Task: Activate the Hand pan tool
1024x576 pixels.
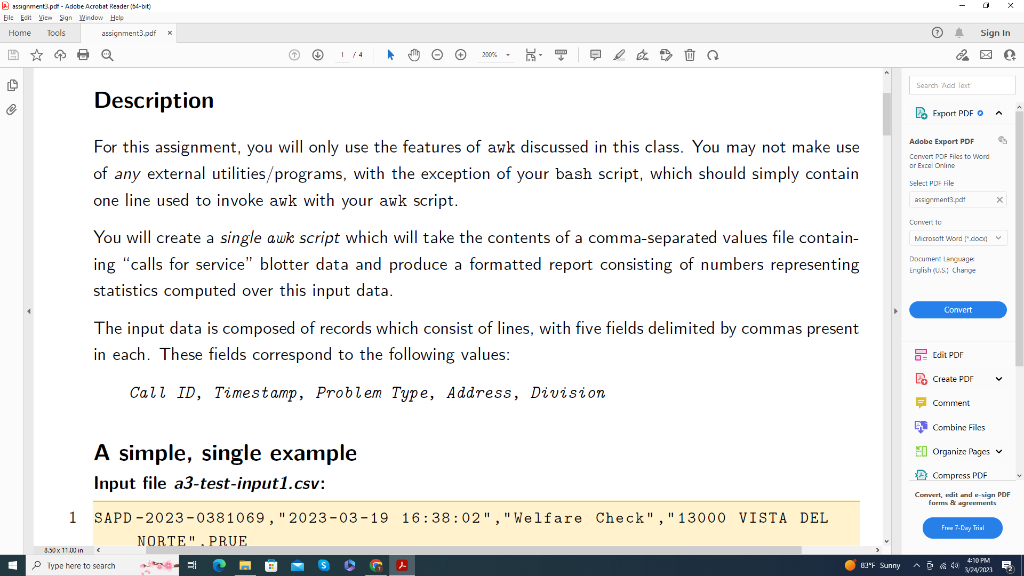Action: click(414, 56)
